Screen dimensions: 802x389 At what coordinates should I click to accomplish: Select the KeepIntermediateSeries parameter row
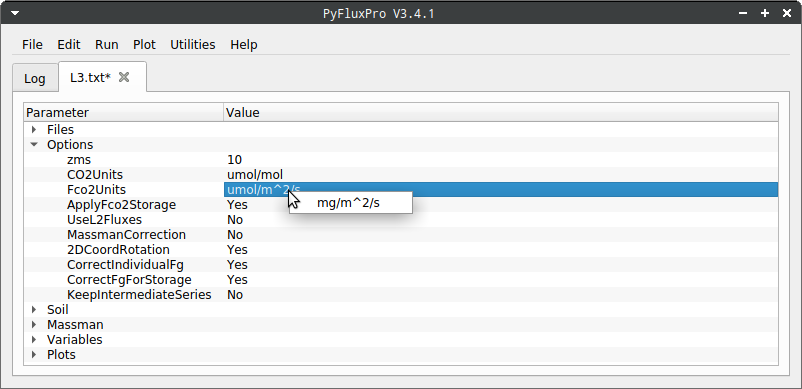click(400, 295)
